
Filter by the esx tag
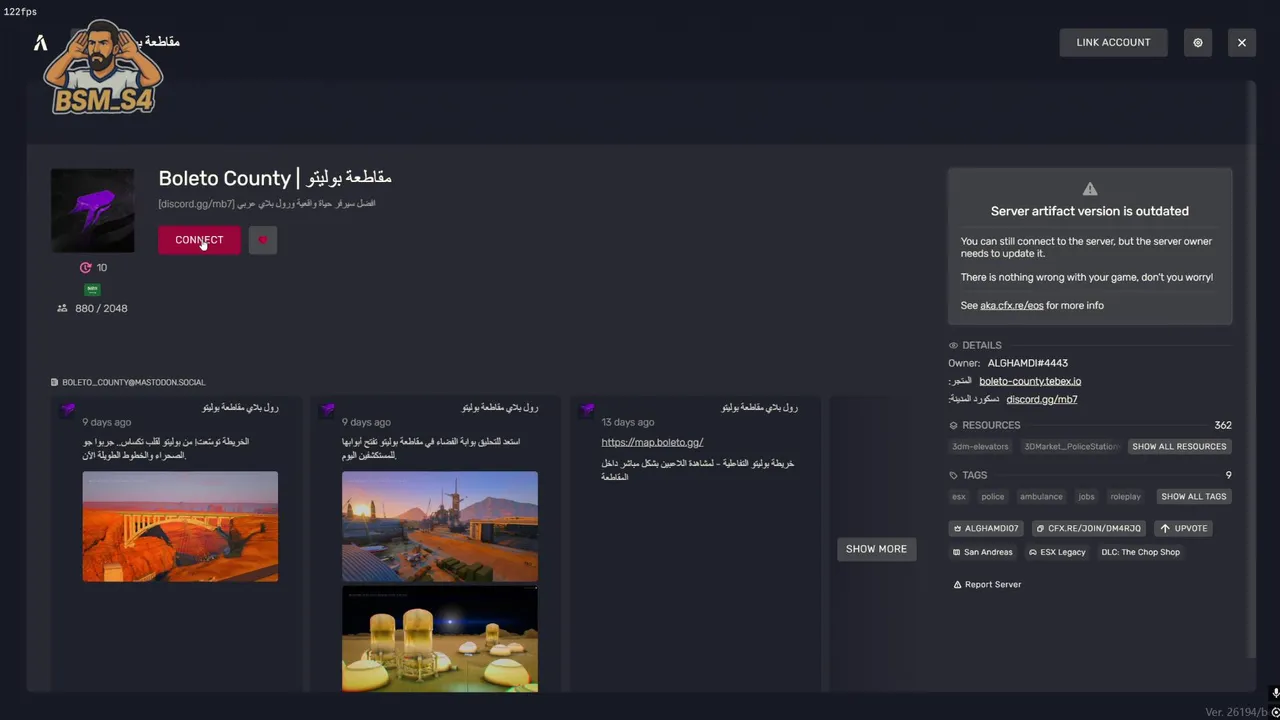point(959,497)
